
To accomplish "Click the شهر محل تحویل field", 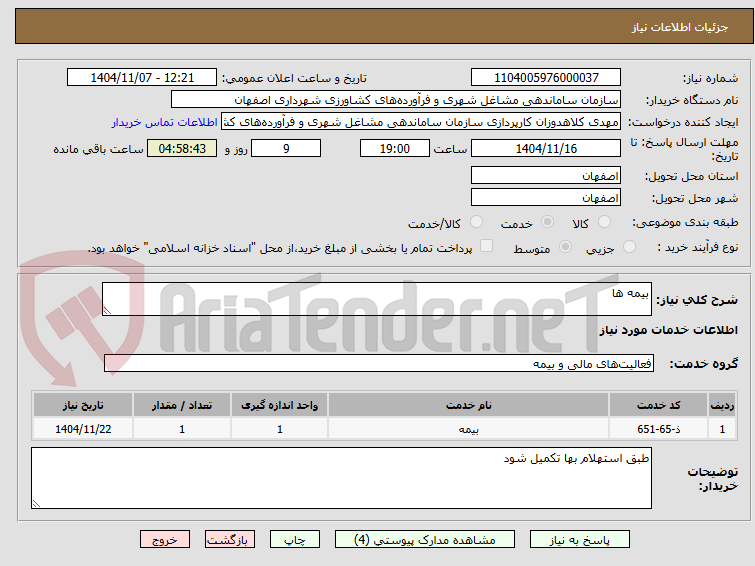I will point(546,197).
